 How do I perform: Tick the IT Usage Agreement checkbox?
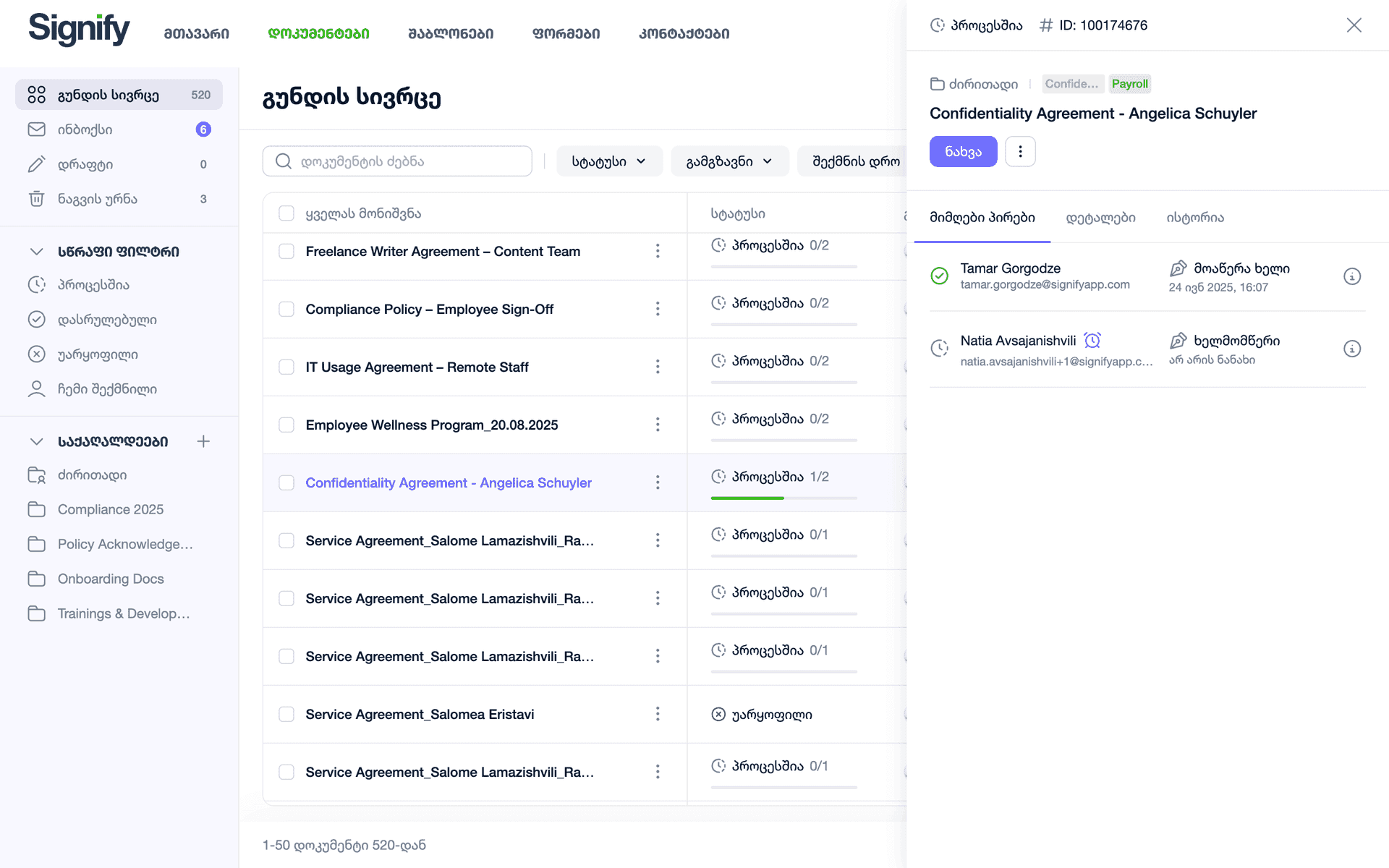coord(286,367)
